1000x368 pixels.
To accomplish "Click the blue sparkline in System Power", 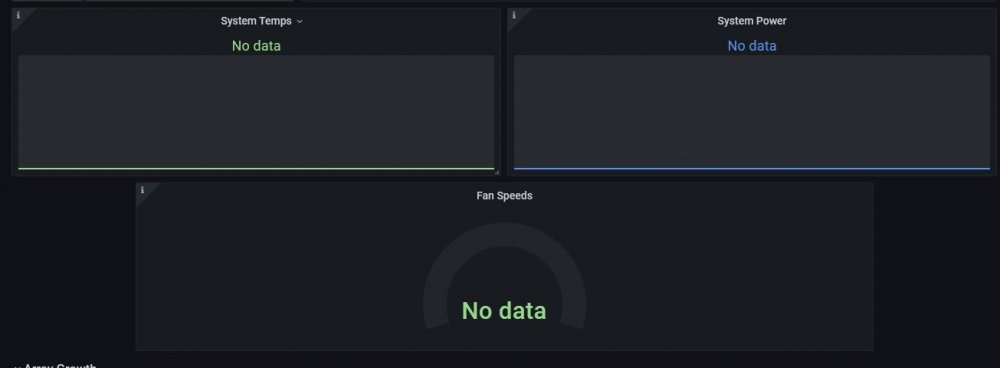I will [752, 168].
